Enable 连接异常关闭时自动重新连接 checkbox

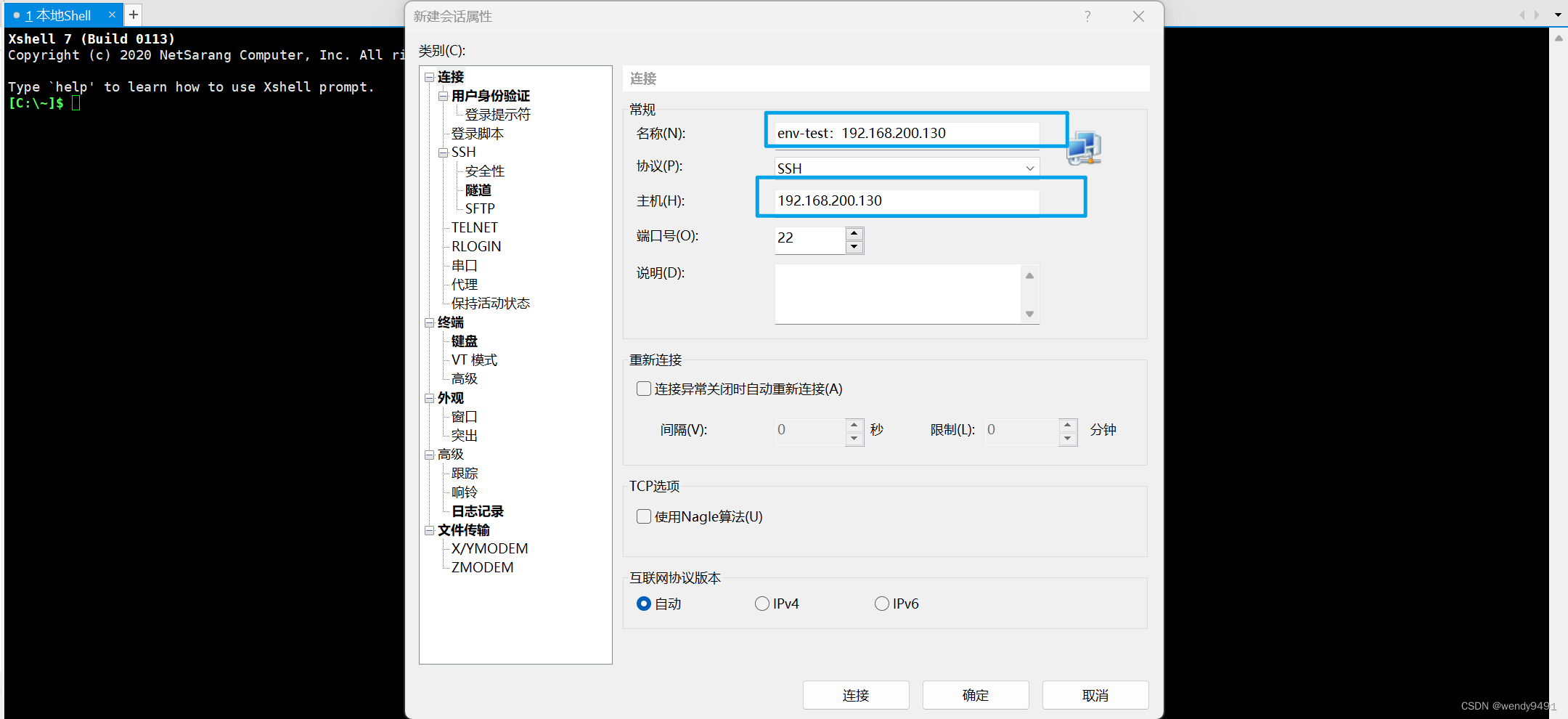[x=644, y=389]
